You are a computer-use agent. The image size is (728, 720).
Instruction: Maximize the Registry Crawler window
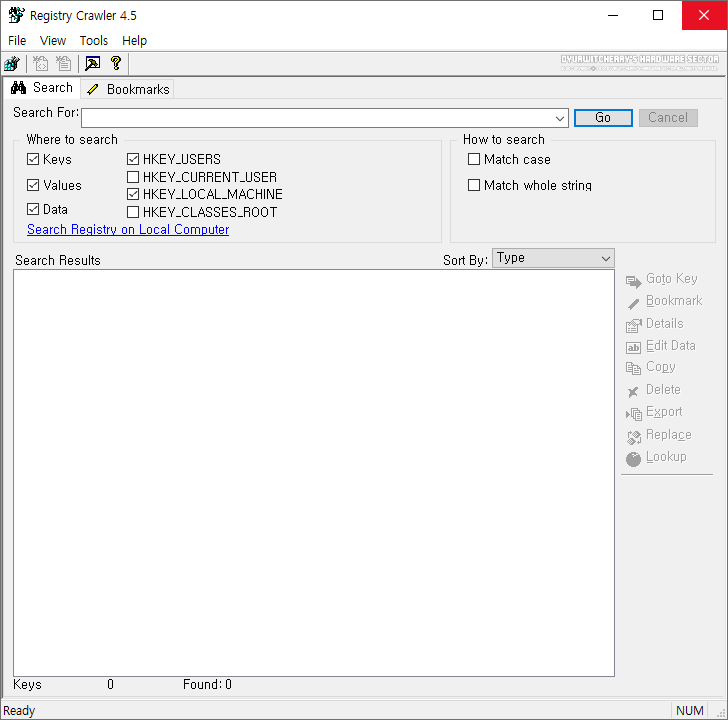coord(658,15)
